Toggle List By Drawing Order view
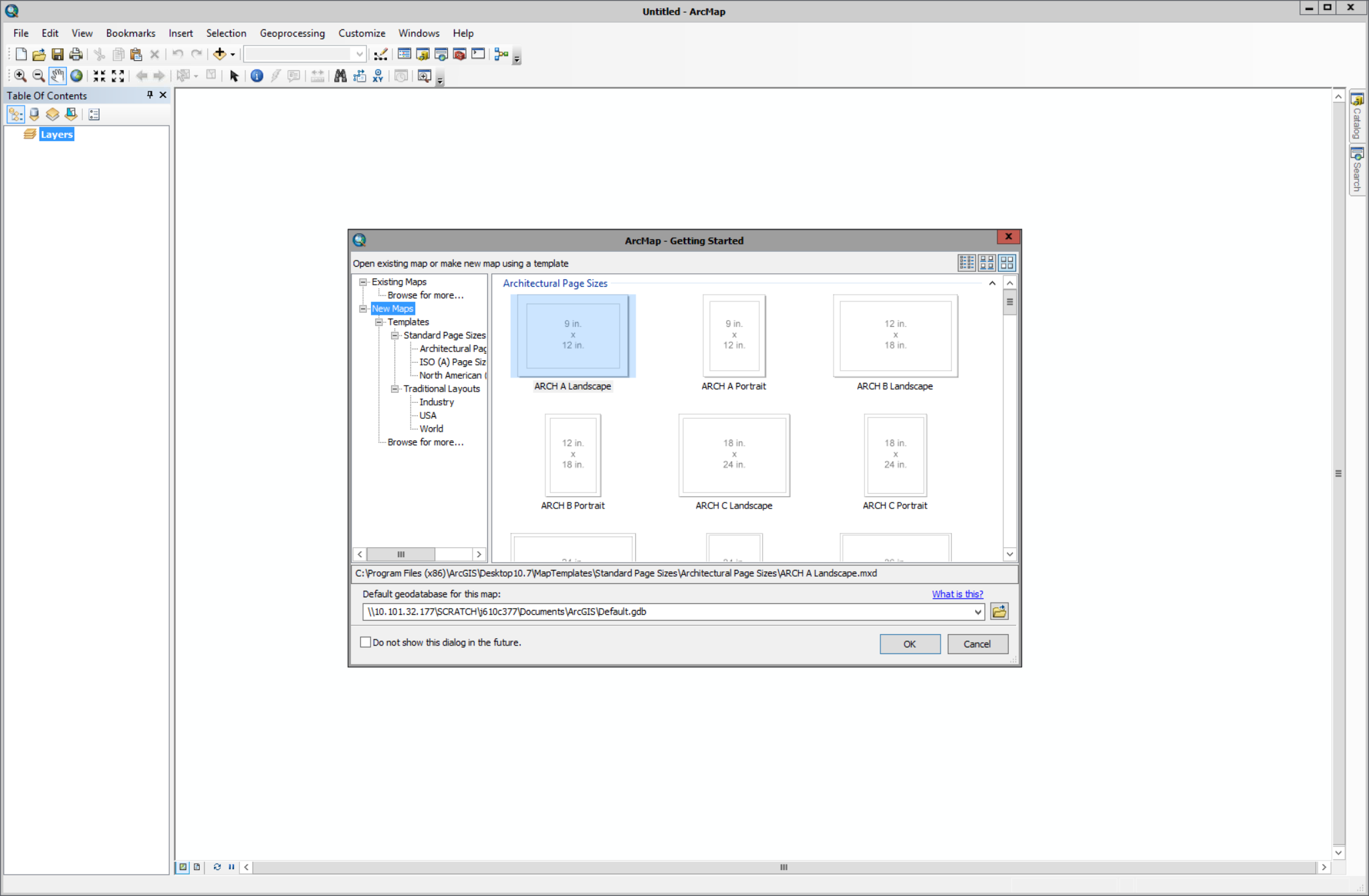Screen dimensions: 1369x896 pyautogui.click(x=15, y=114)
